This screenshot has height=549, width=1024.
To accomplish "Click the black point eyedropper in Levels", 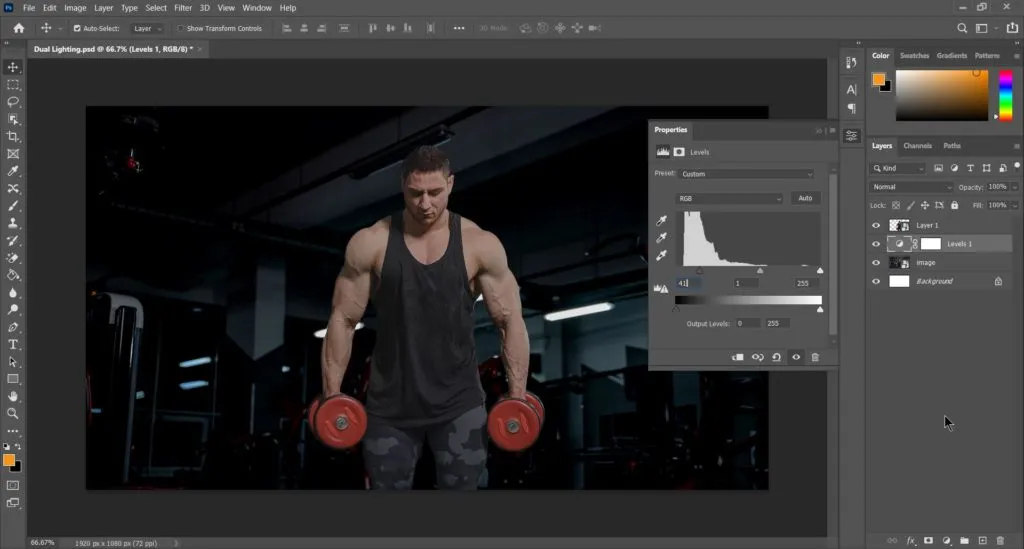I will [661, 221].
